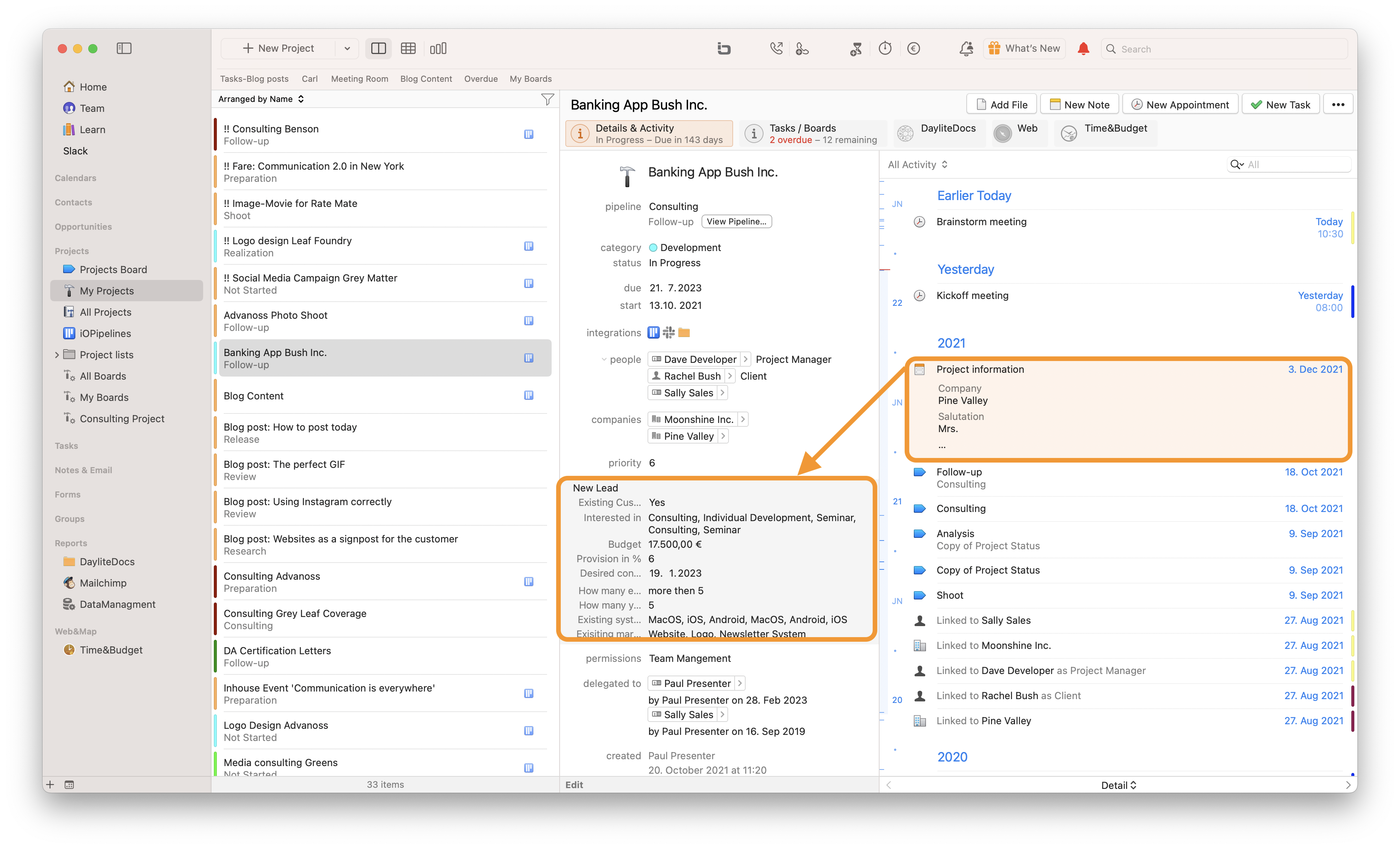Image resolution: width=1400 pixels, height=849 pixels.
Task: Open the Tasks-Blog posts filter tab
Action: coord(254,79)
